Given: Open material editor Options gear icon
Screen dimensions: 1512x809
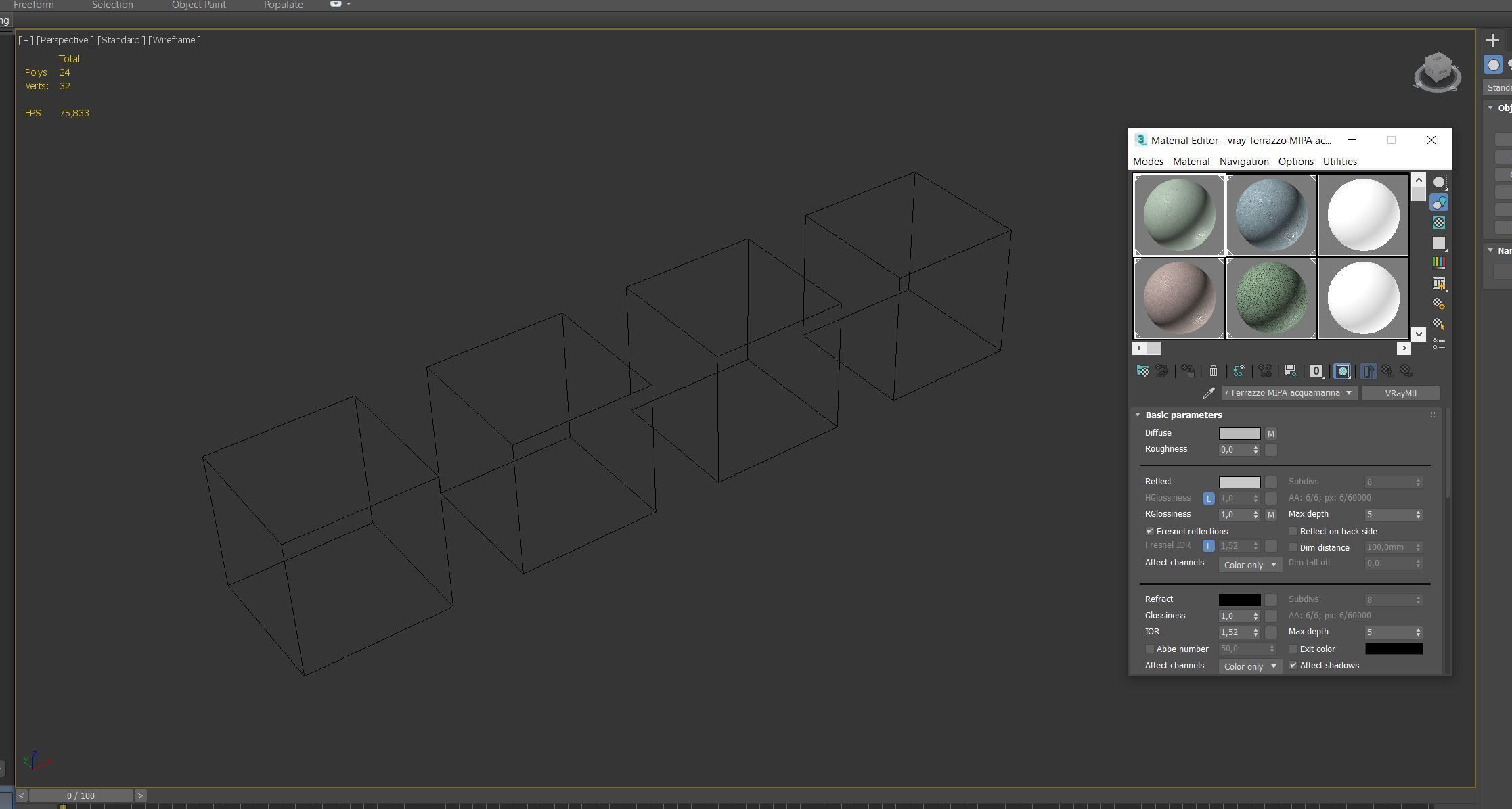Looking at the screenshot, I should pyautogui.click(x=1439, y=304).
